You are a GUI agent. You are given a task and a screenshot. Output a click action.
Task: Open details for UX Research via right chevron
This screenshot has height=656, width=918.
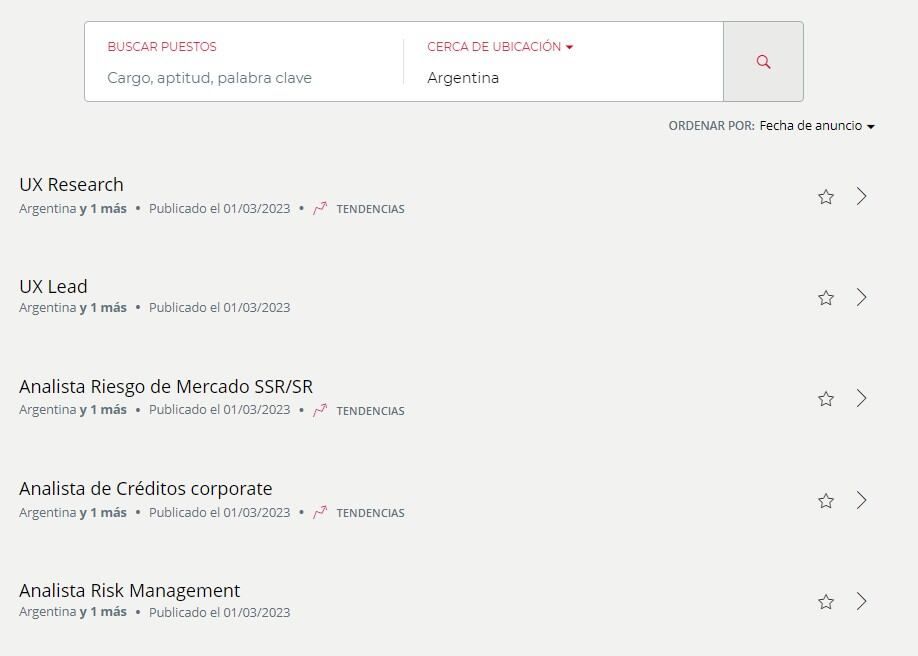pos(862,197)
